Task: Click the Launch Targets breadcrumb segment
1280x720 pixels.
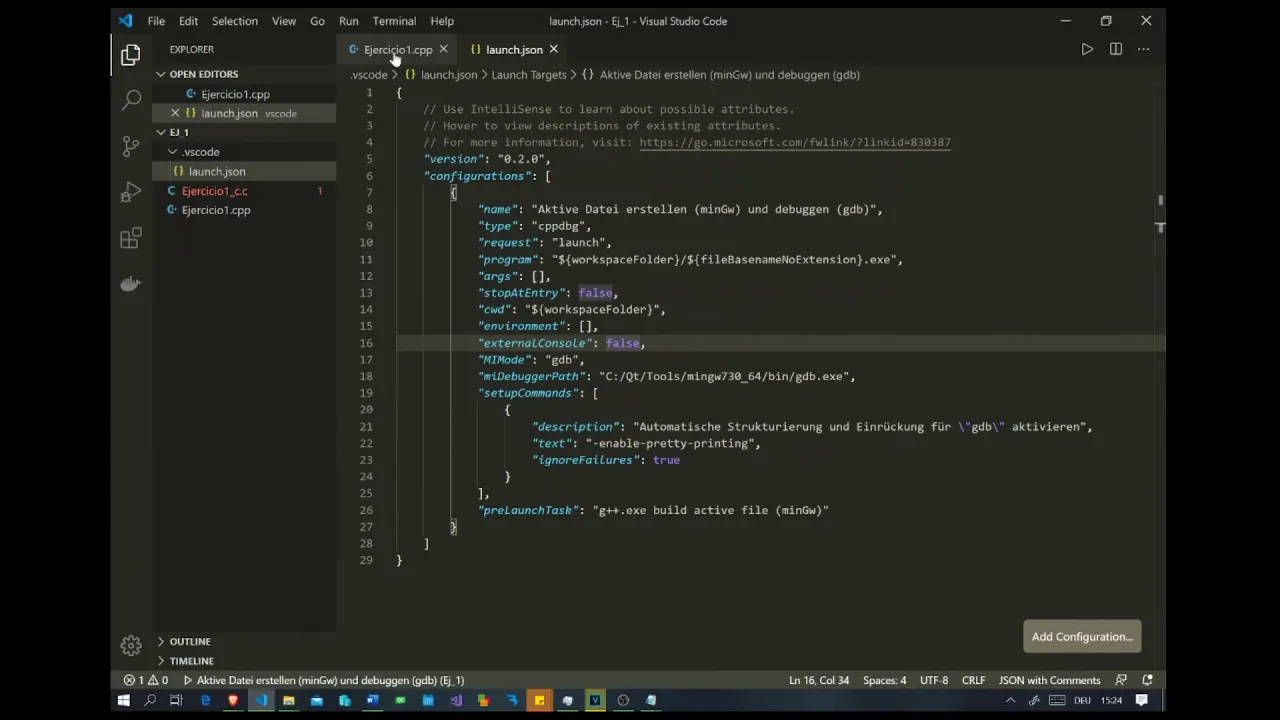Action: (x=529, y=75)
